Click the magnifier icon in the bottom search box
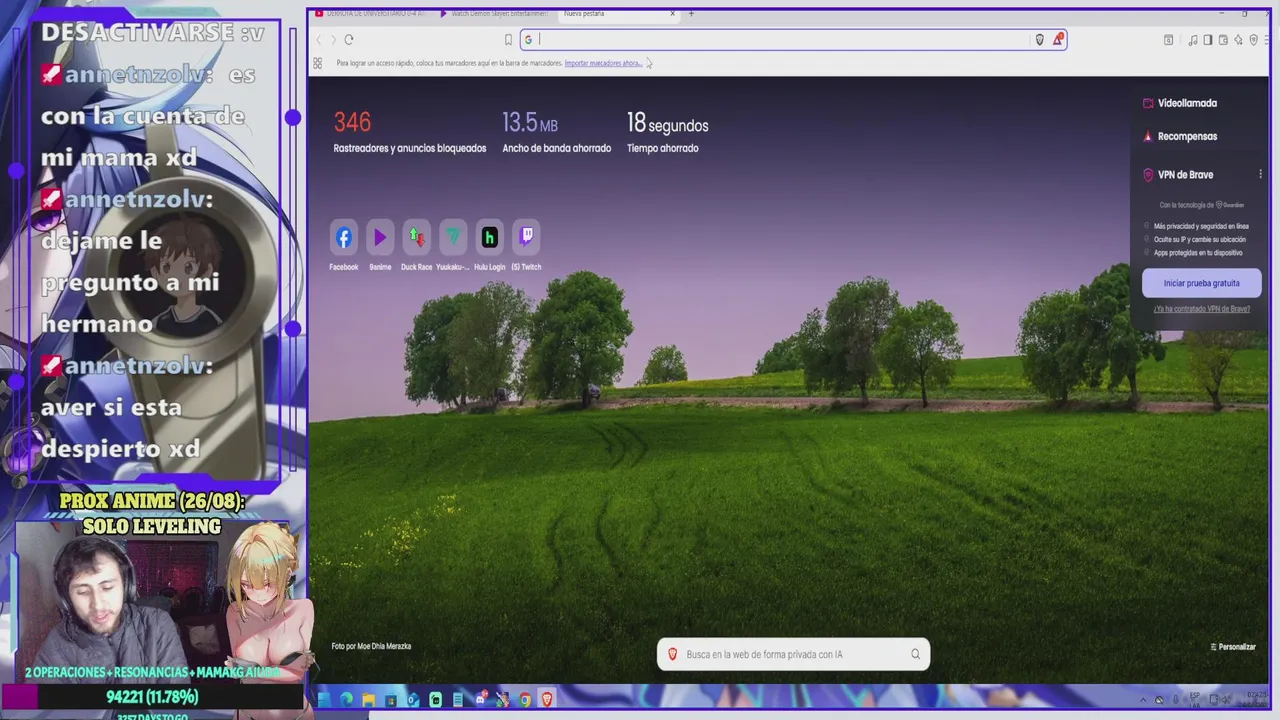 coord(915,655)
